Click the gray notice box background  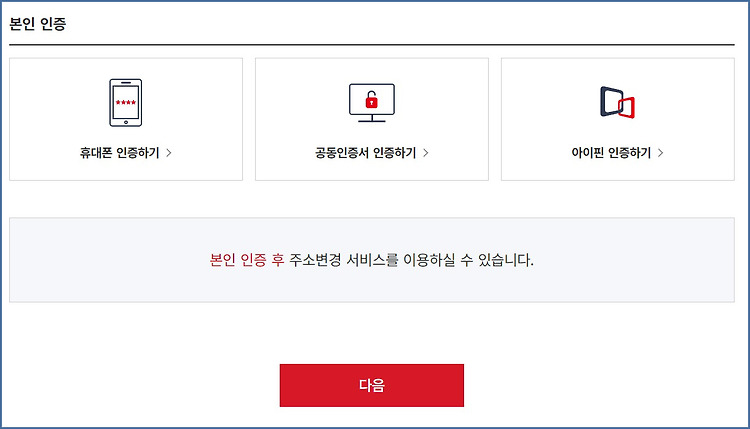click(372, 287)
